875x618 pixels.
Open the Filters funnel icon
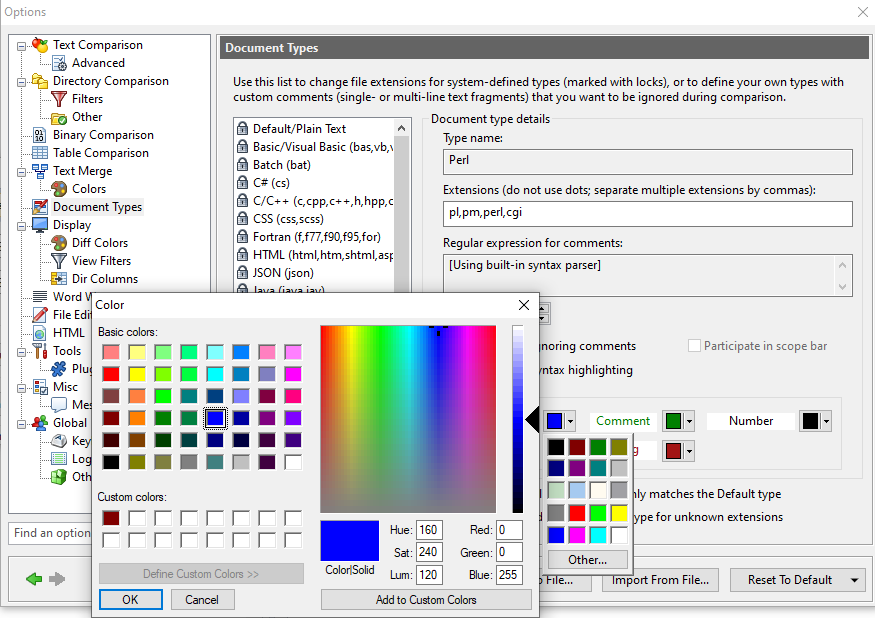click(59, 99)
